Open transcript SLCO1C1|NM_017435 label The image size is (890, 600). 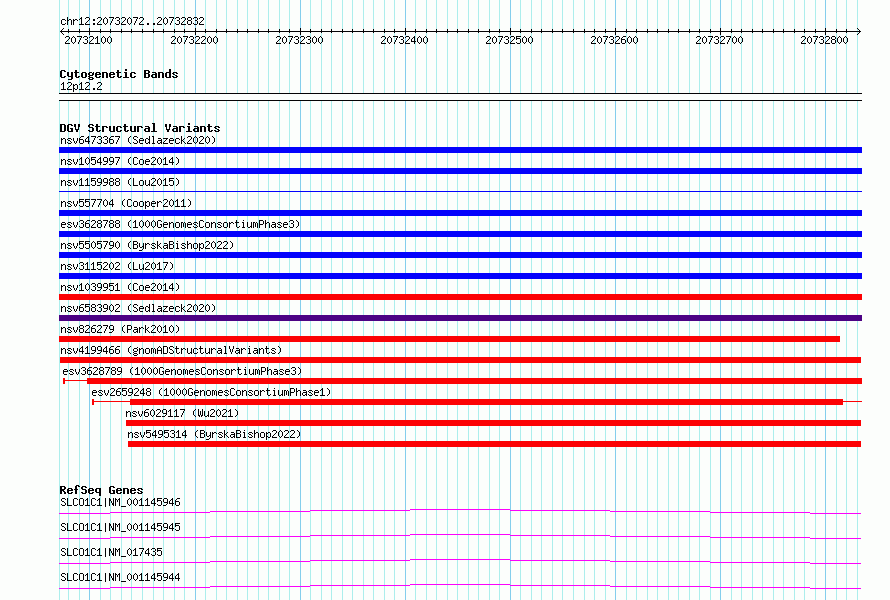111,552
